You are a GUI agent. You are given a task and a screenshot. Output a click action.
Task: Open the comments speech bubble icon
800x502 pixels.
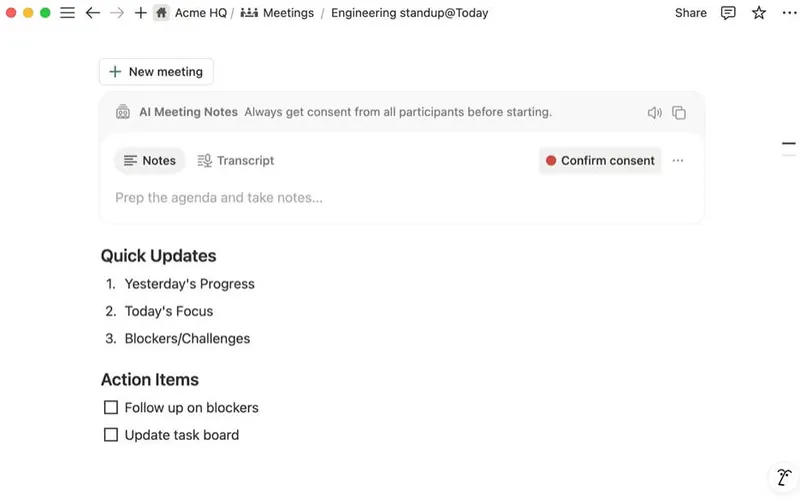point(729,13)
